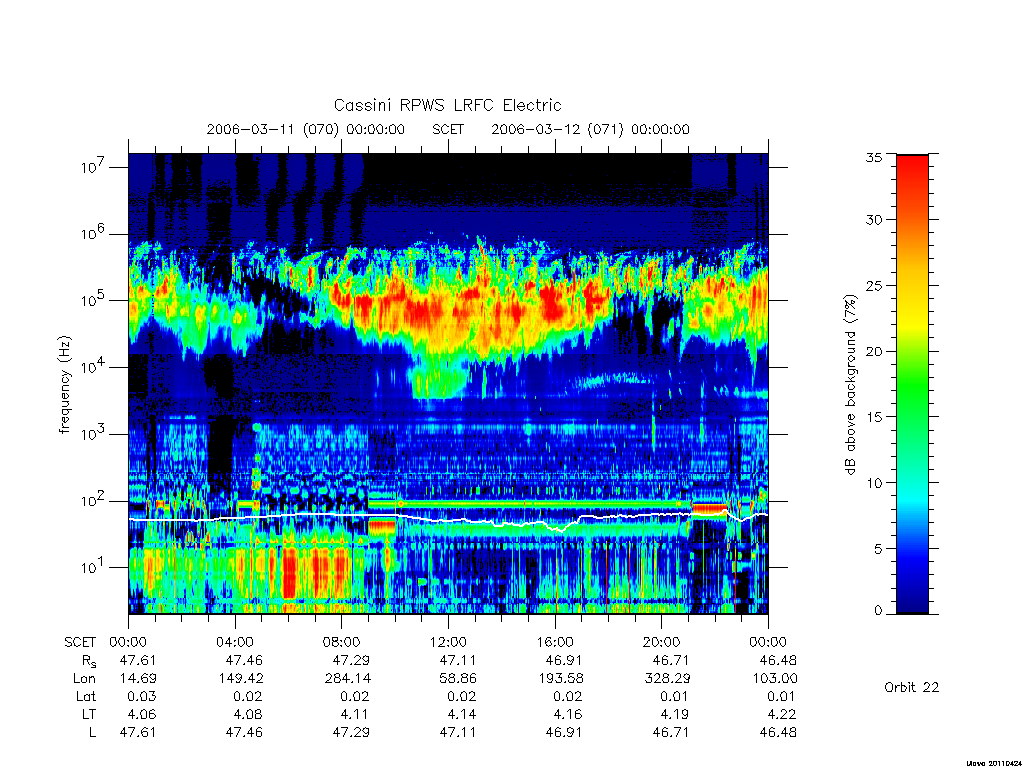Click the LT row label

coord(89,714)
